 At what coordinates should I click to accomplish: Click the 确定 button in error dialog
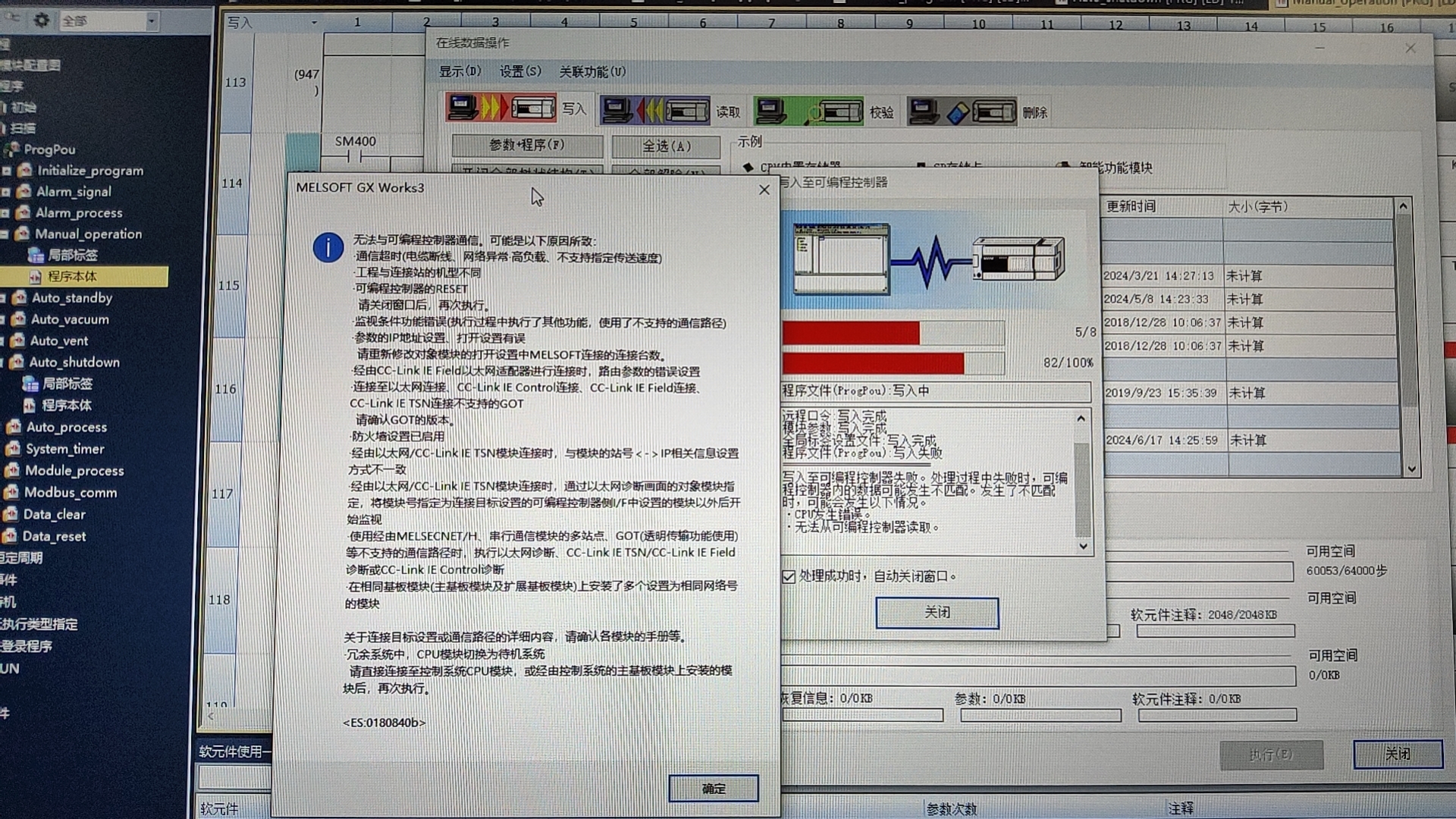click(x=713, y=789)
